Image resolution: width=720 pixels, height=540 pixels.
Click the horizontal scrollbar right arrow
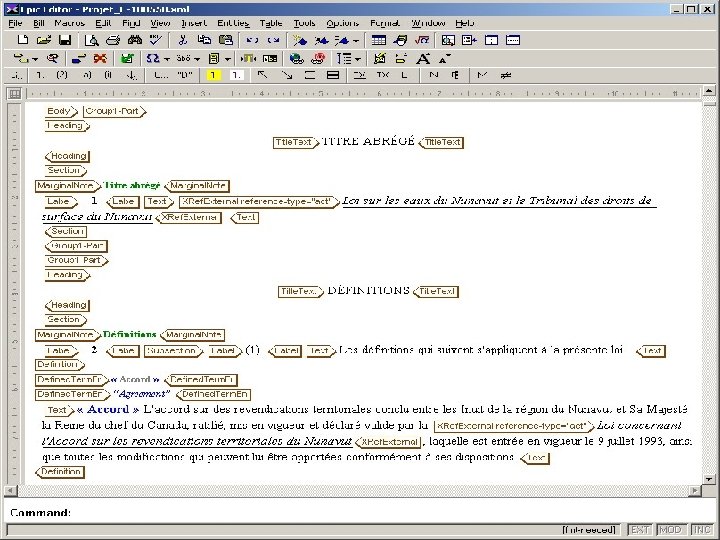pos(695,491)
